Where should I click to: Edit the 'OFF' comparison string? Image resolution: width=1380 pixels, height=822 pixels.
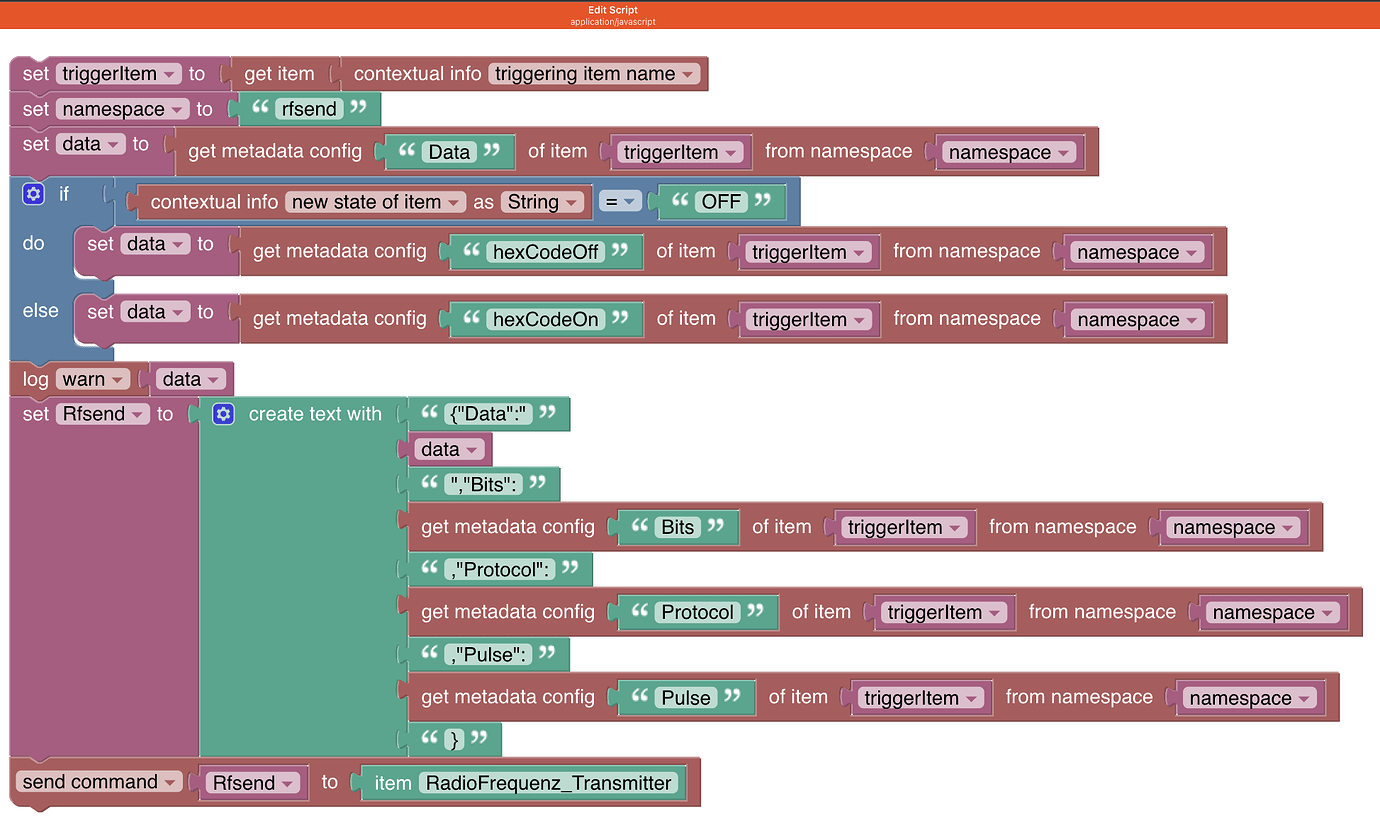pyautogui.click(x=720, y=201)
